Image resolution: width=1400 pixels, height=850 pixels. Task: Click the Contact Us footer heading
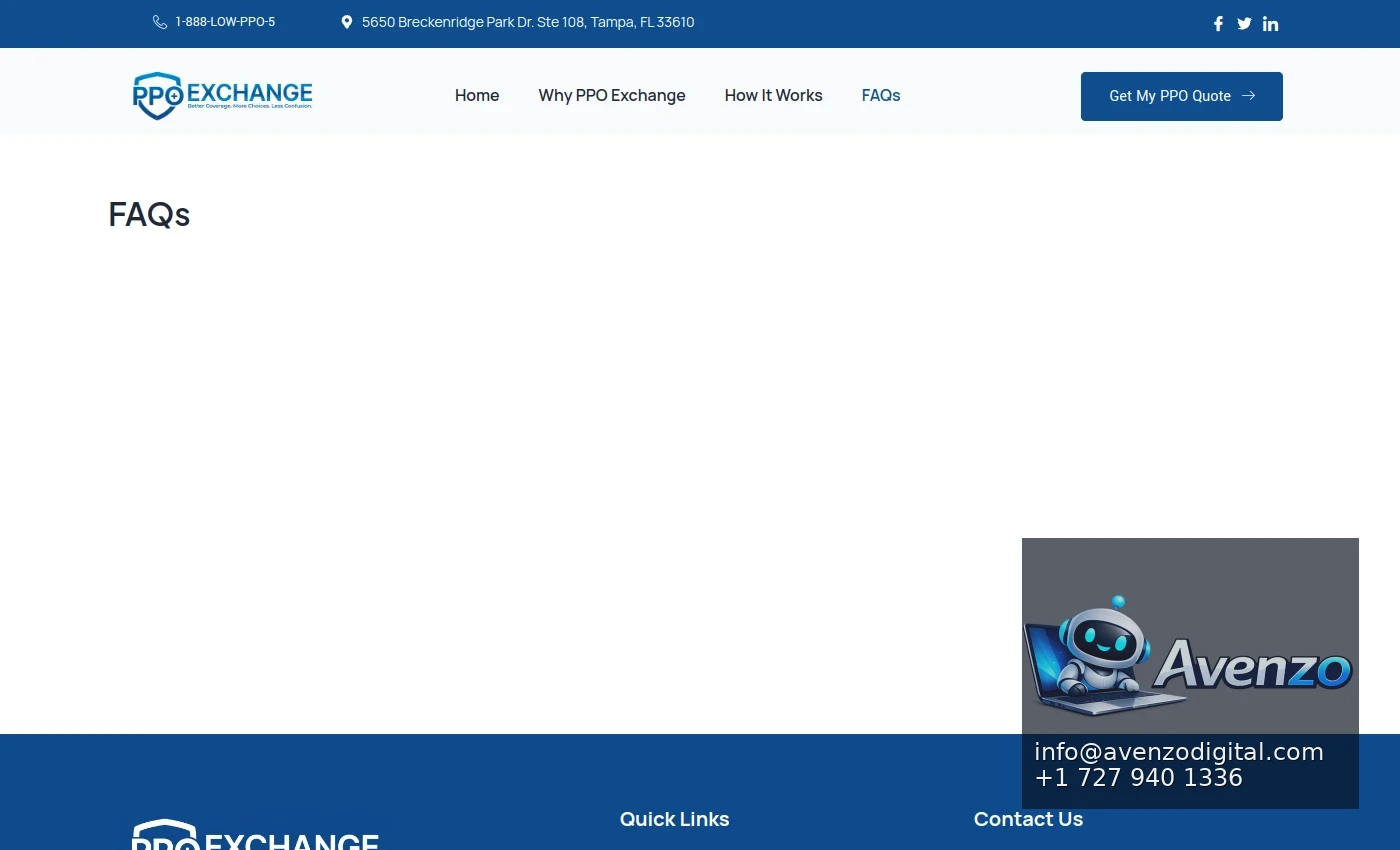tap(1028, 819)
